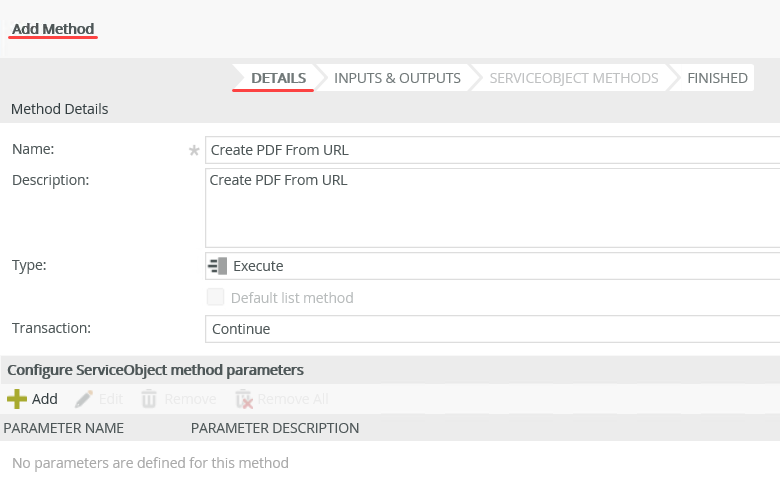Go to the INPUTS & OUTPUTS step

pos(397,78)
